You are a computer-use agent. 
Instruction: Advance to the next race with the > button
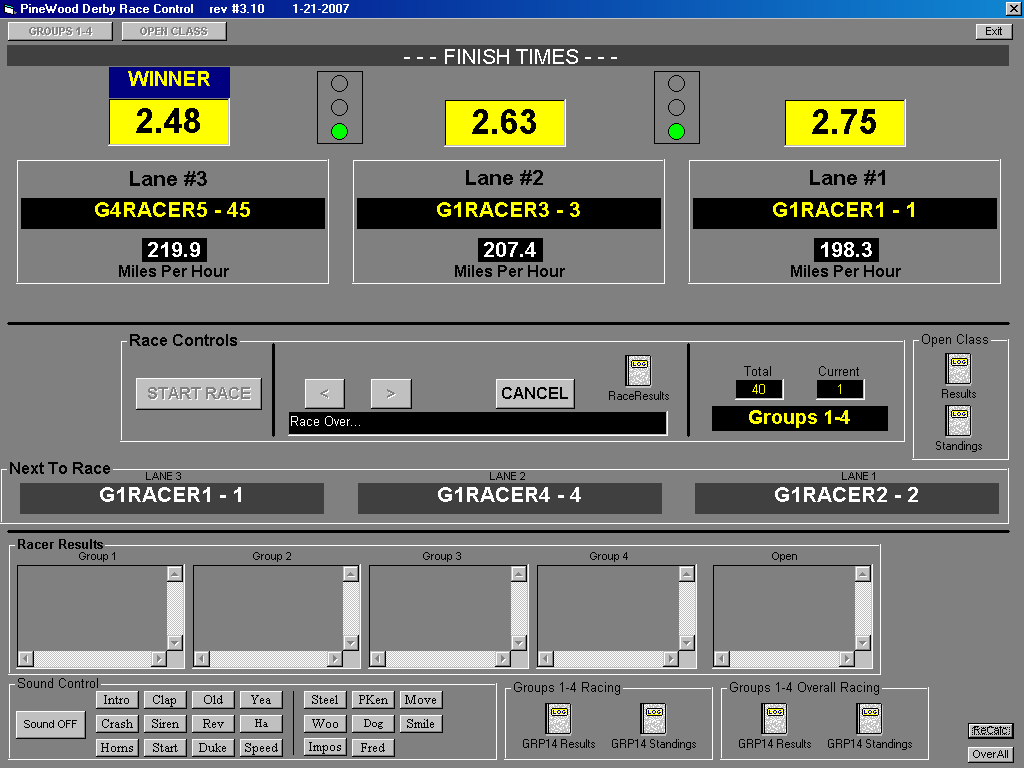[391, 393]
